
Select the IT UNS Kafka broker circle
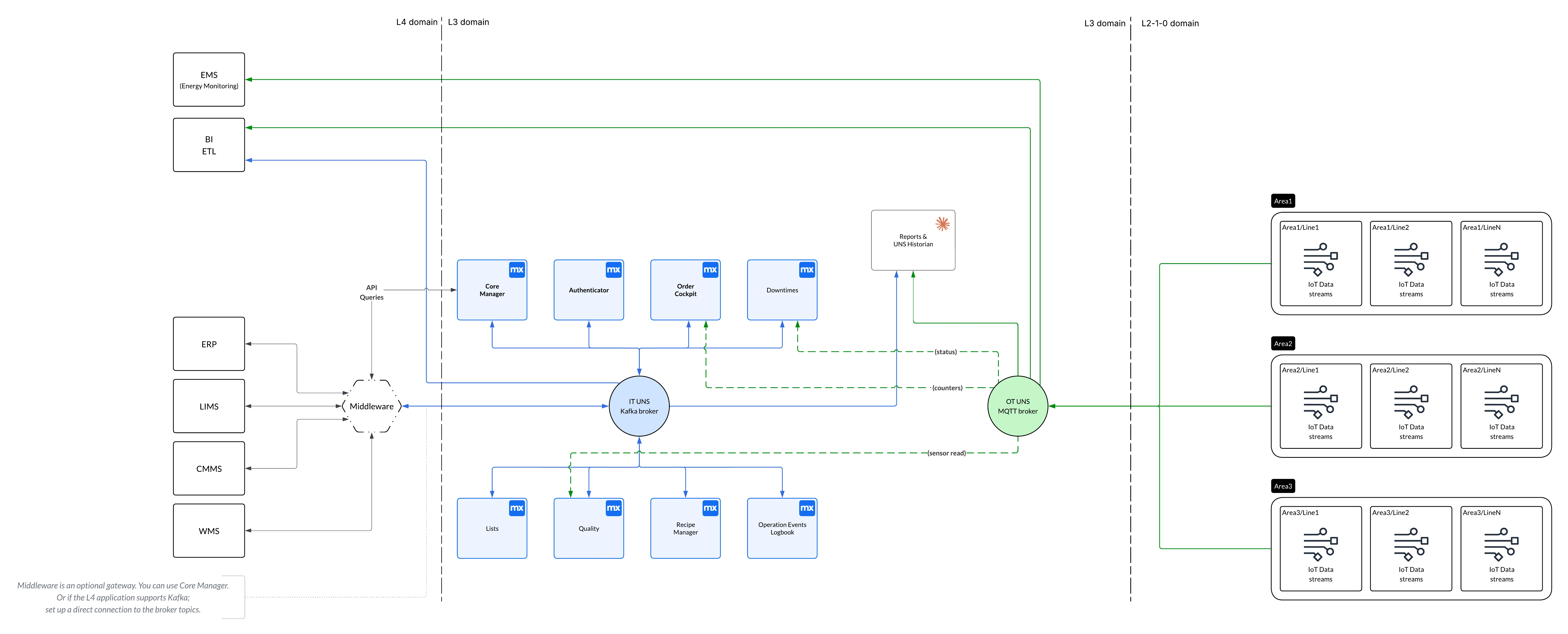pyautogui.click(x=639, y=406)
